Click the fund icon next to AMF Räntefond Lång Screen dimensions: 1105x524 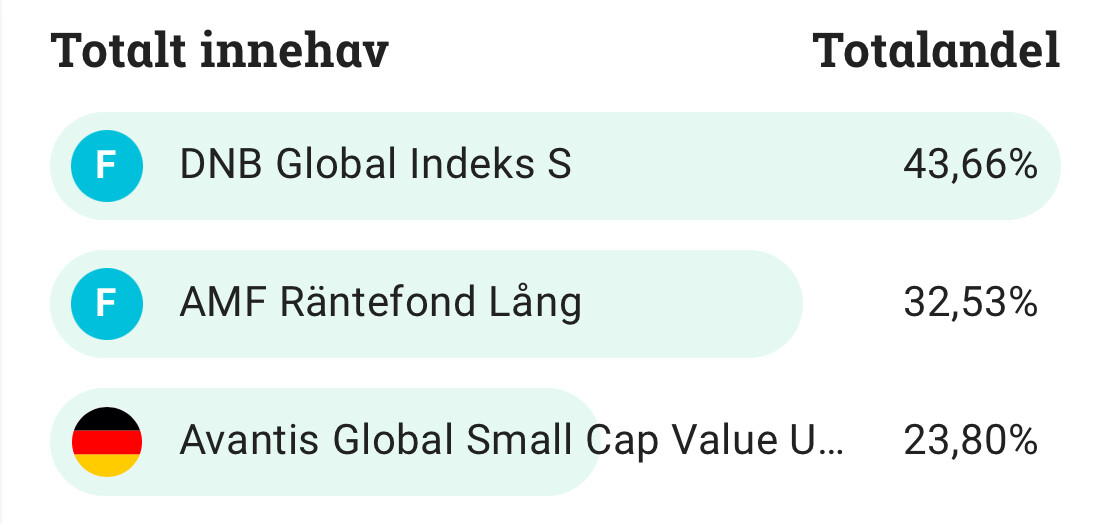[x=107, y=303]
